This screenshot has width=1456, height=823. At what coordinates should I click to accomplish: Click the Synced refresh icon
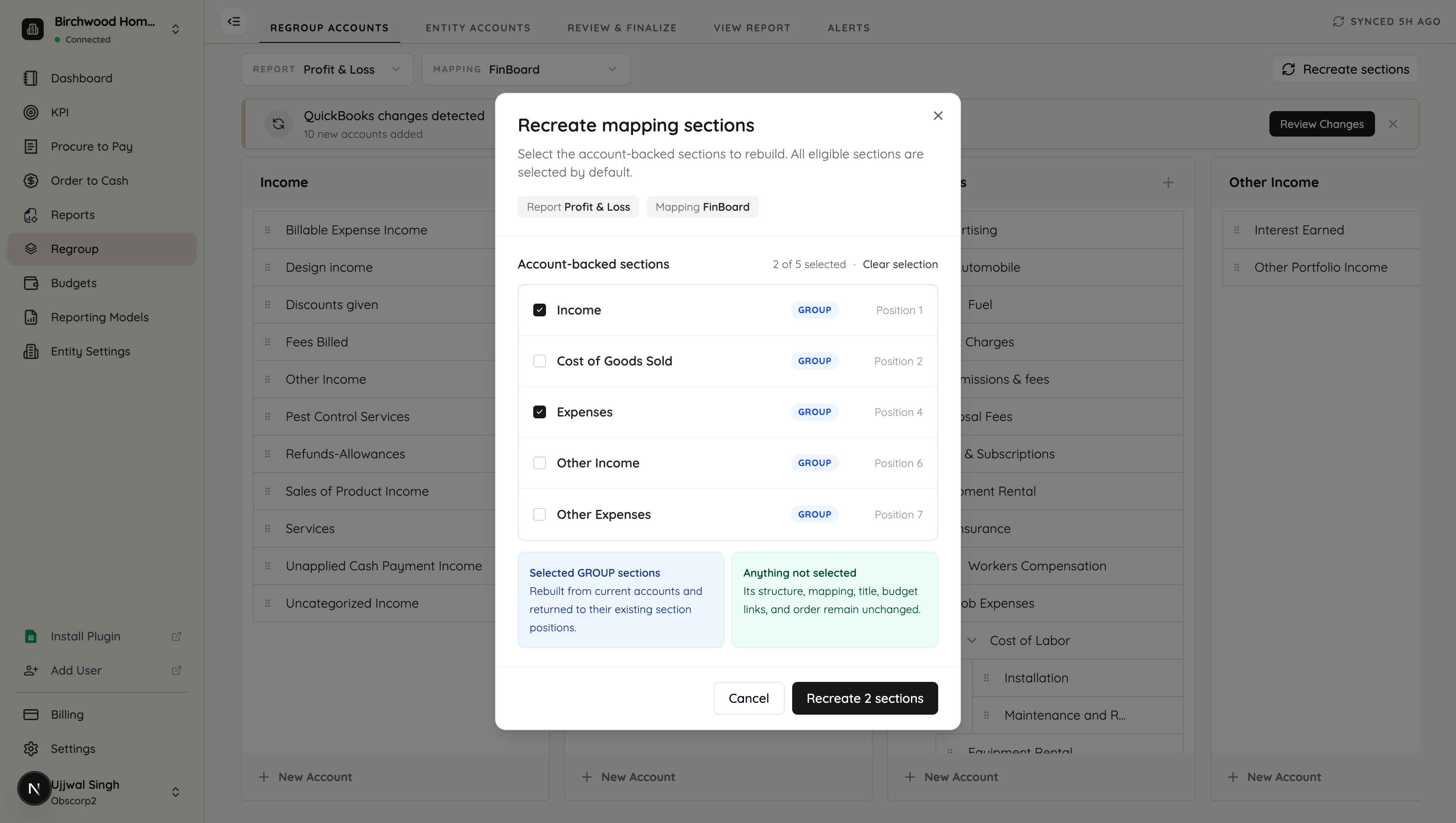pos(1338,21)
